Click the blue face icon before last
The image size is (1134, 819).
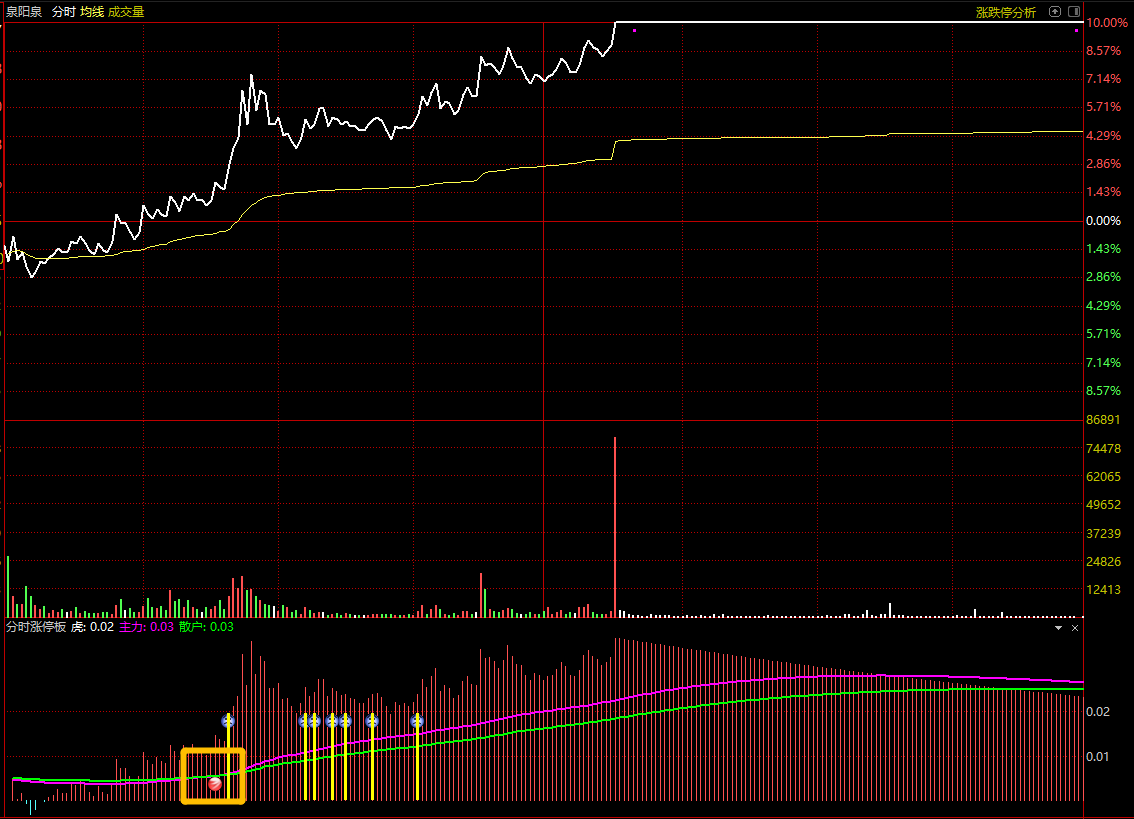pos(372,721)
